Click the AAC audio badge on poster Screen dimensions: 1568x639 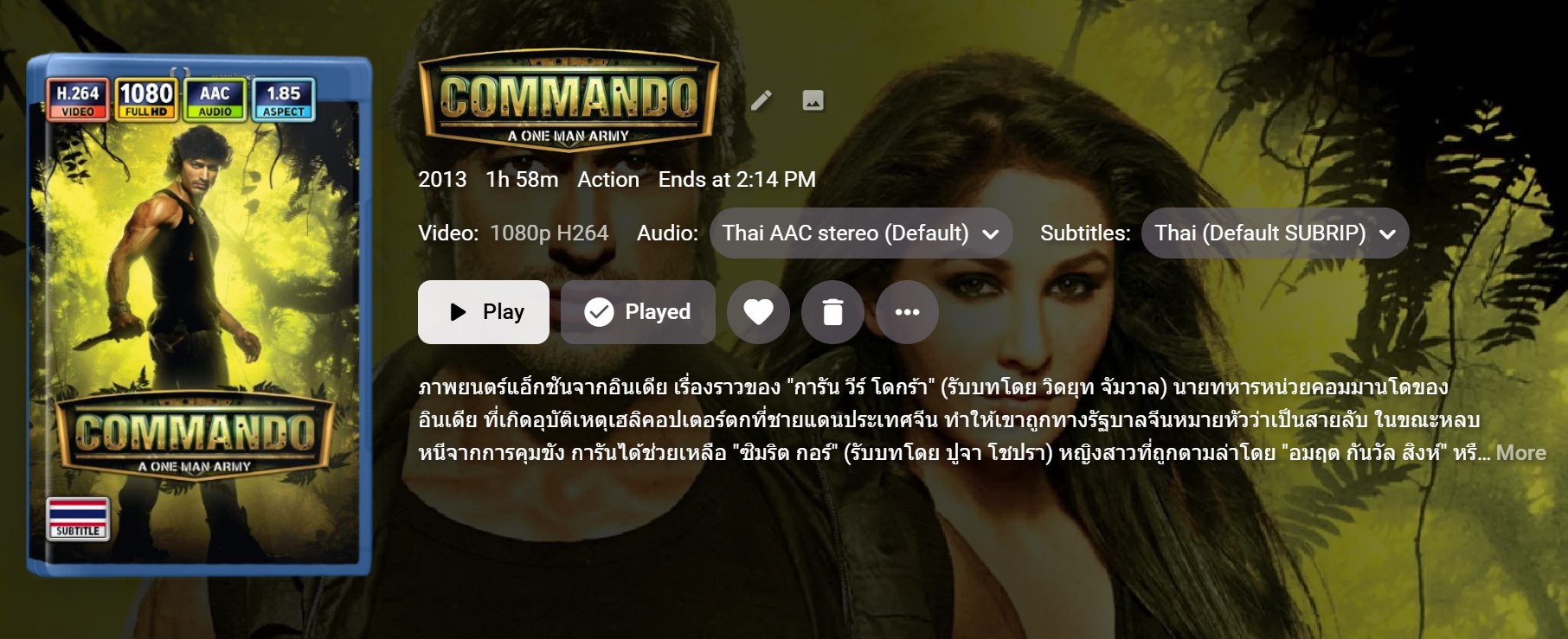click(215, 99)
